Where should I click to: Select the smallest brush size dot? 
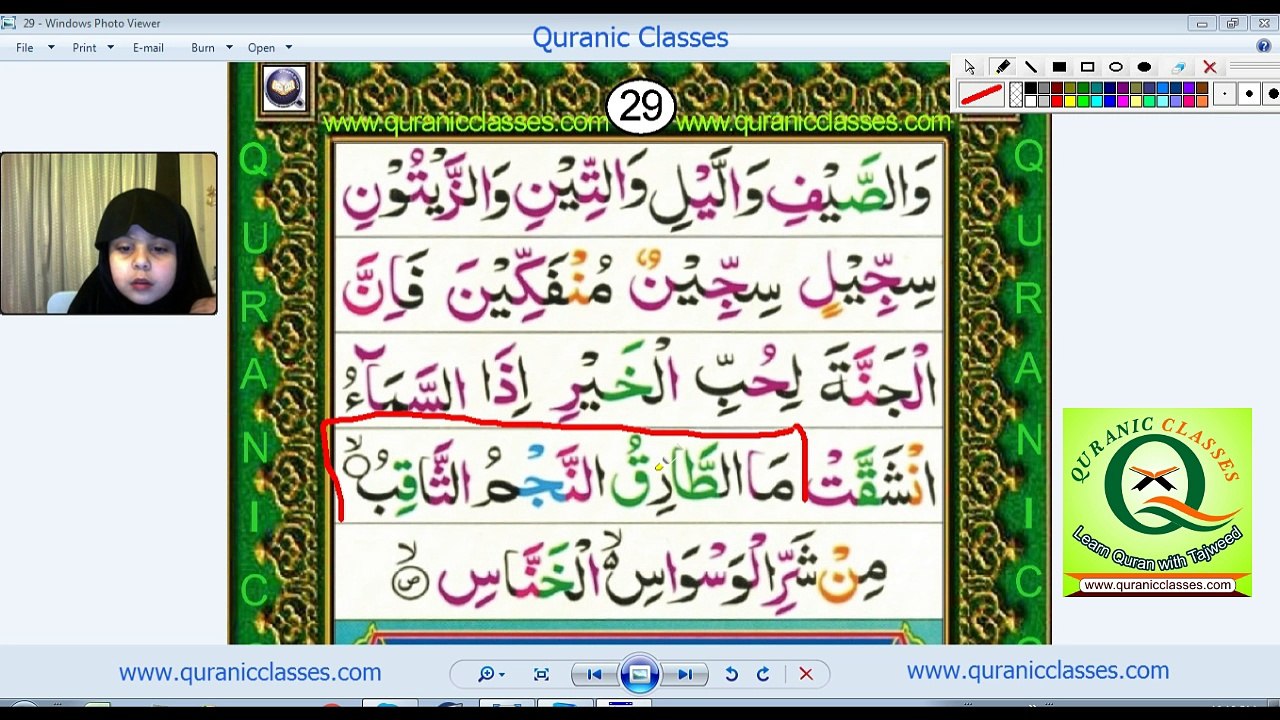pos(1224,94)
